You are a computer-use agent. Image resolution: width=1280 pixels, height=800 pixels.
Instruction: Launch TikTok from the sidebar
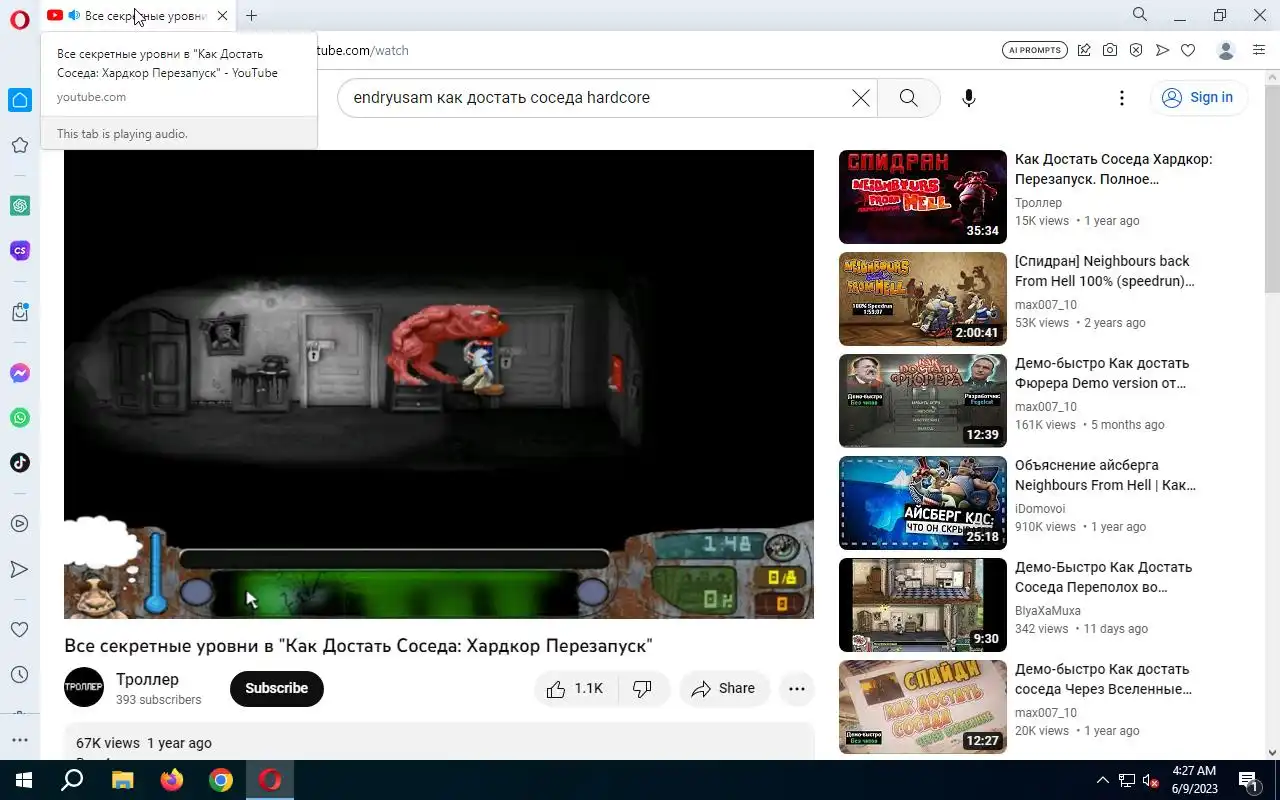pos(19,463)
